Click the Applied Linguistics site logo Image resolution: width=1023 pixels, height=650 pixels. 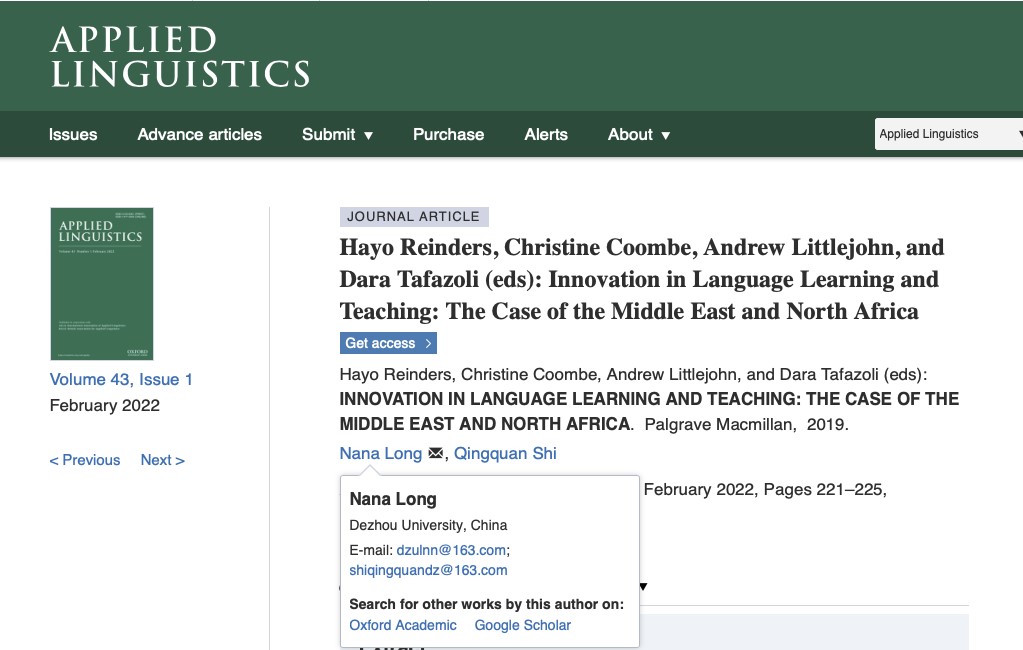(x=180, y=56)
